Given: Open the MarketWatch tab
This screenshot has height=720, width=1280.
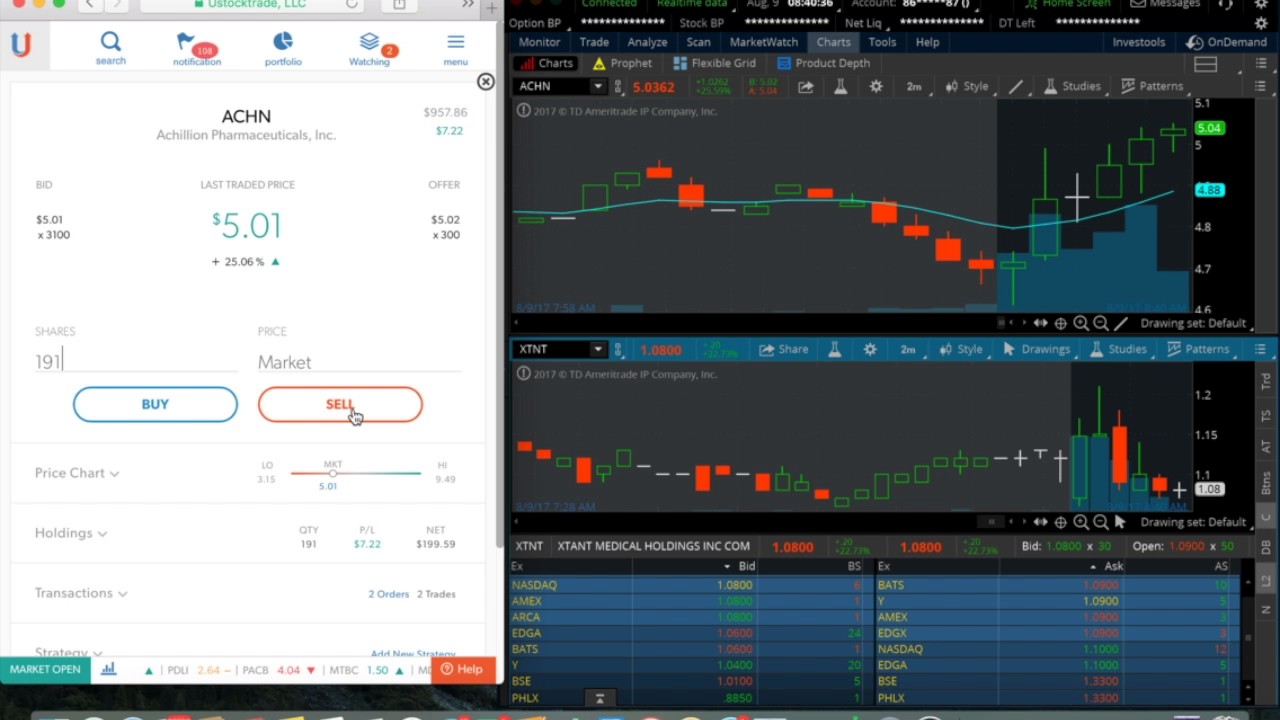Looking at the screenshot, I should (763, 42).
